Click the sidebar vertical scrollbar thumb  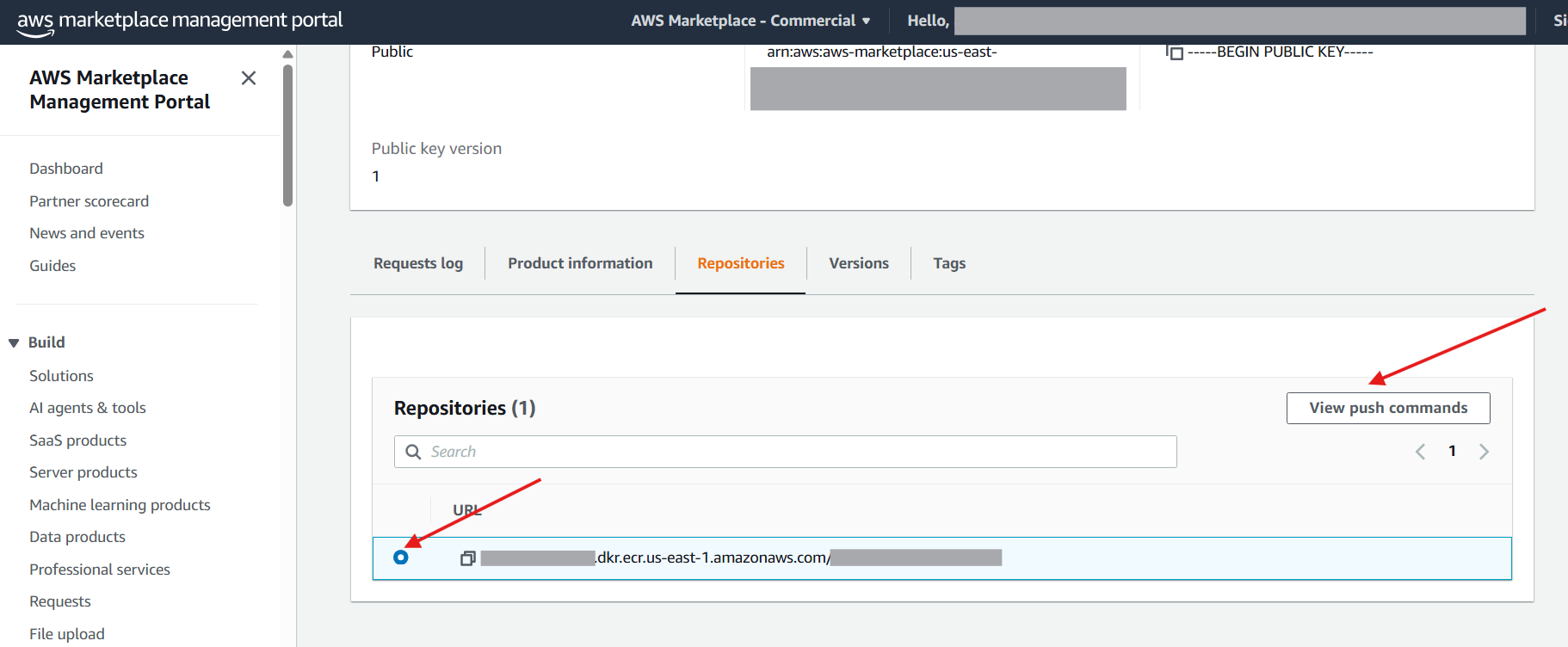click(287, 135)
